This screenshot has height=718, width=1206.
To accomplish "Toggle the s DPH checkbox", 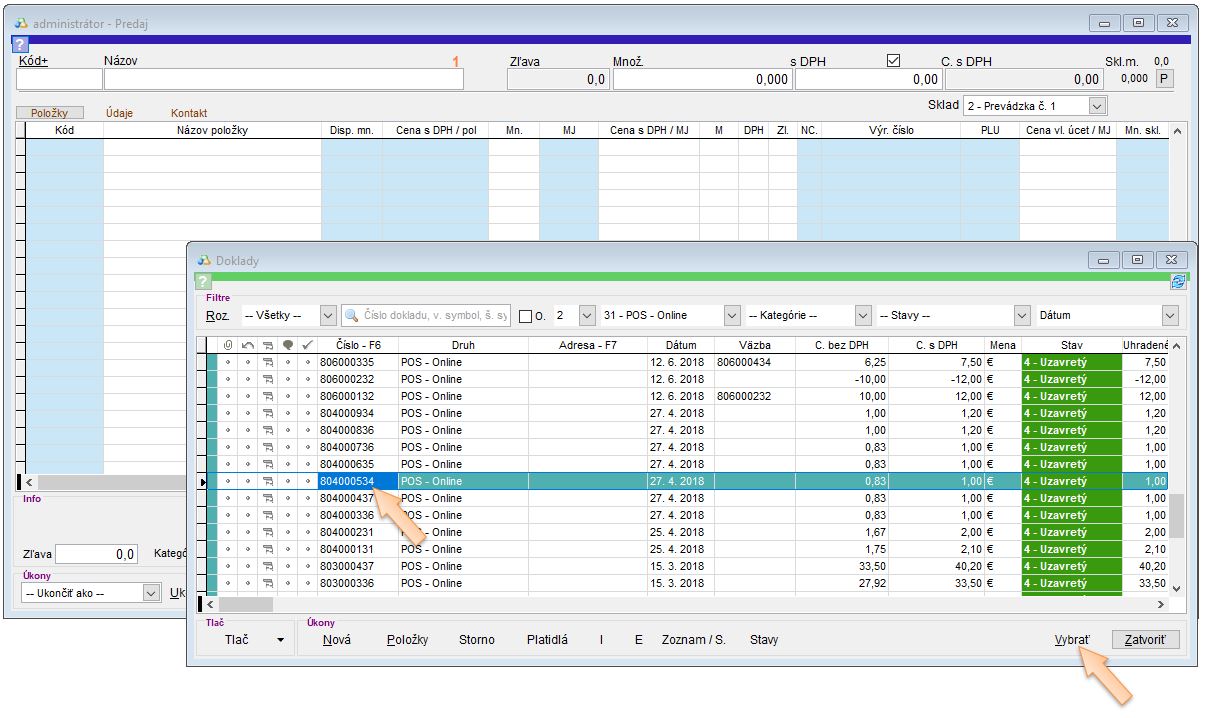I will (893, 61).
